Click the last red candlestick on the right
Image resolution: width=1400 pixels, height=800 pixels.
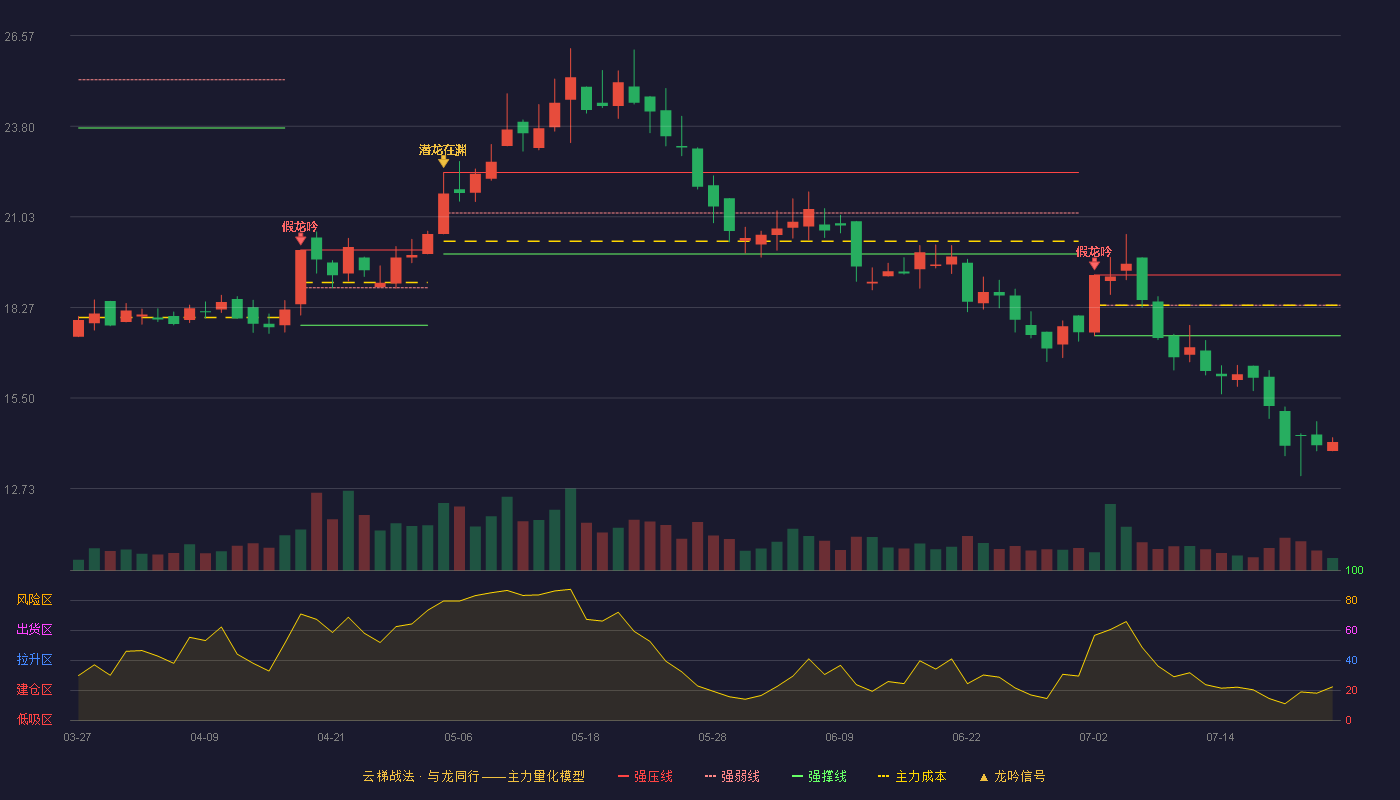pyautogui.click(x=1332, y=446)
